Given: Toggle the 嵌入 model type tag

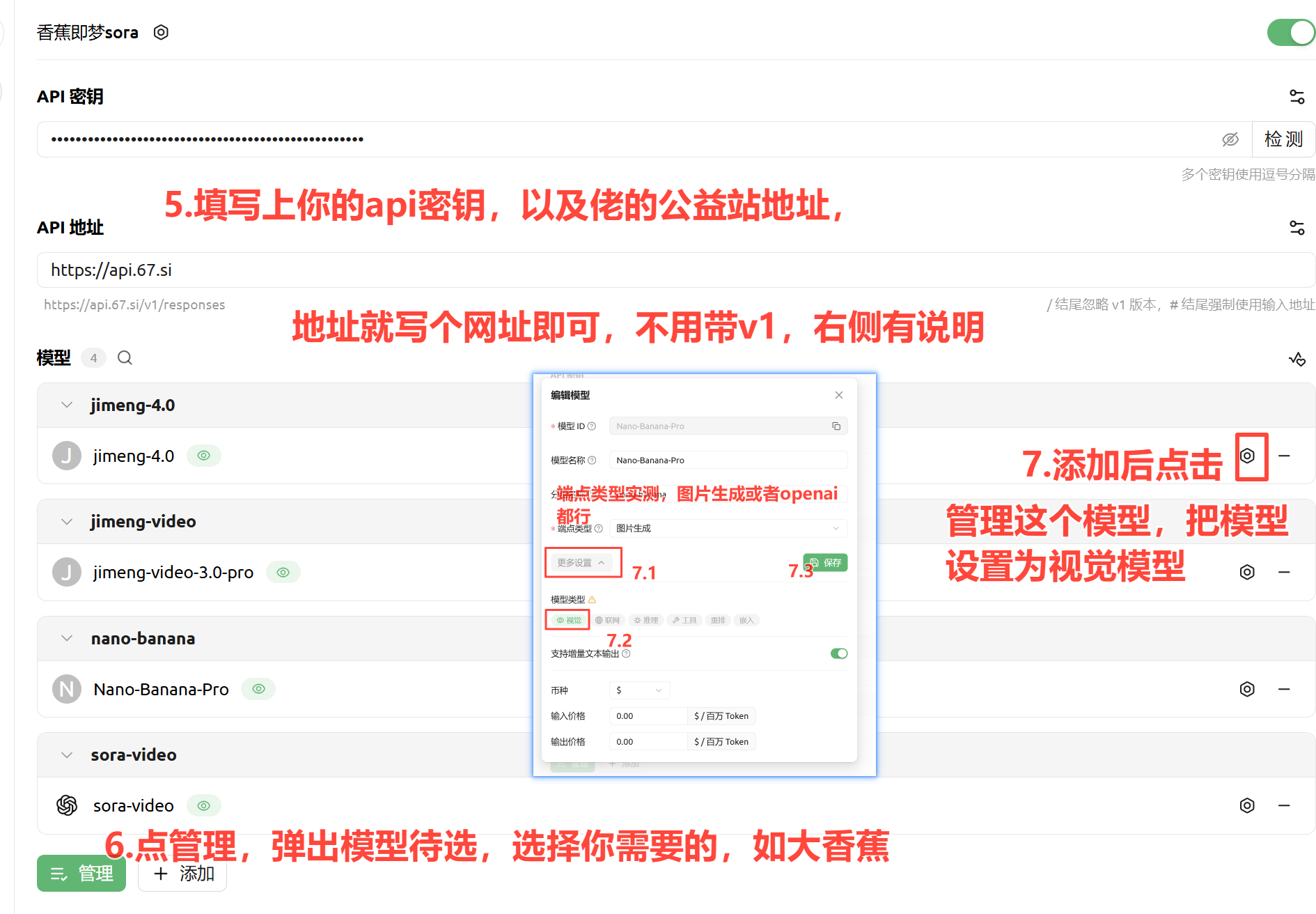Looking at the screenshot, I should pos(746,620).
